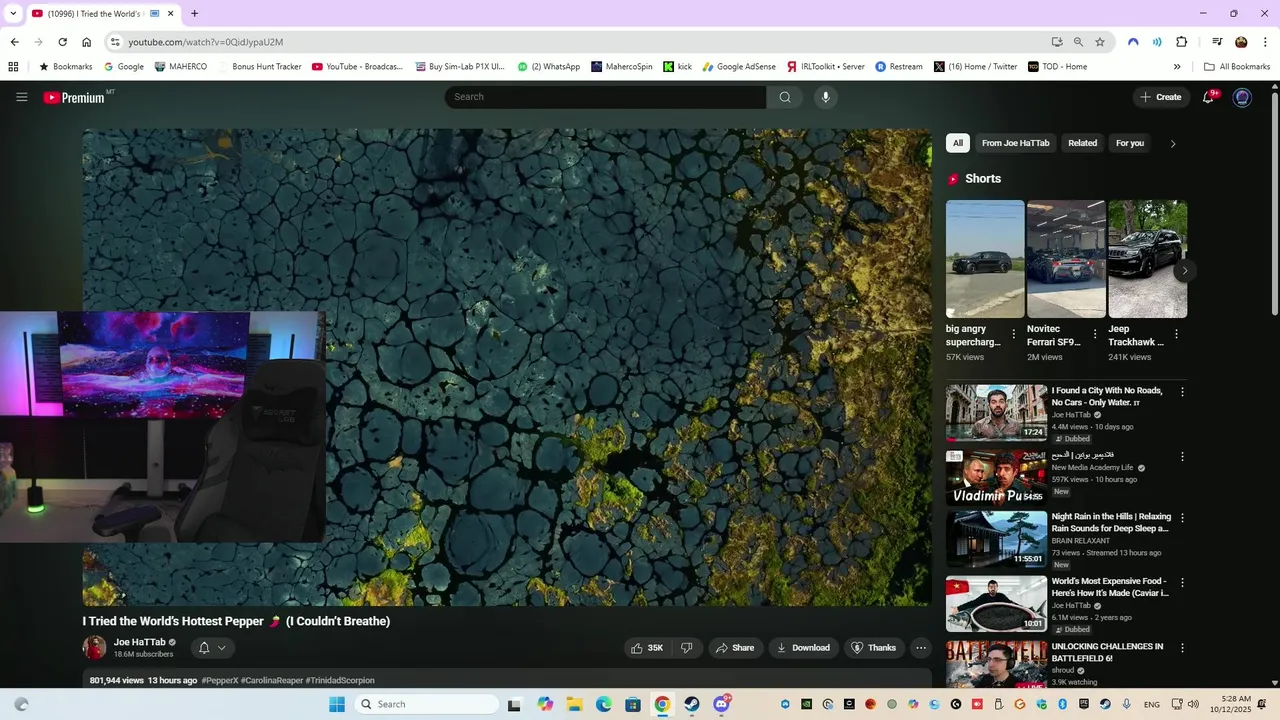The width and height of the screenshot is (1280, 720).
Task: Open the Night Rain video thumbnail
Action: click(996, 540)
